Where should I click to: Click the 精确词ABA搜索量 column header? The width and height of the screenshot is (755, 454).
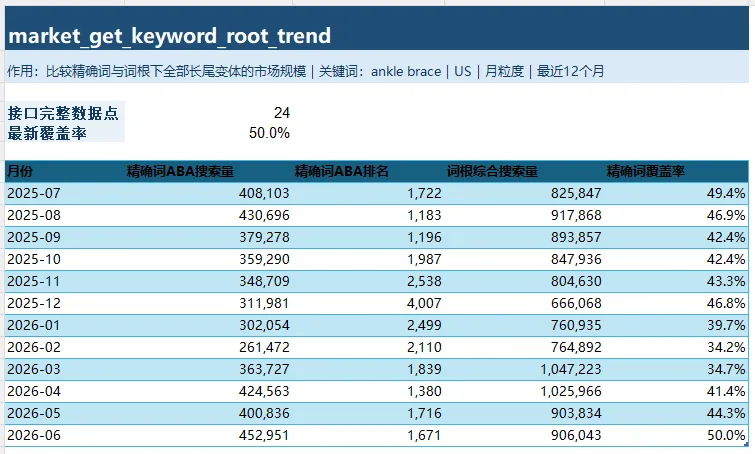click(x=208, y=171)
